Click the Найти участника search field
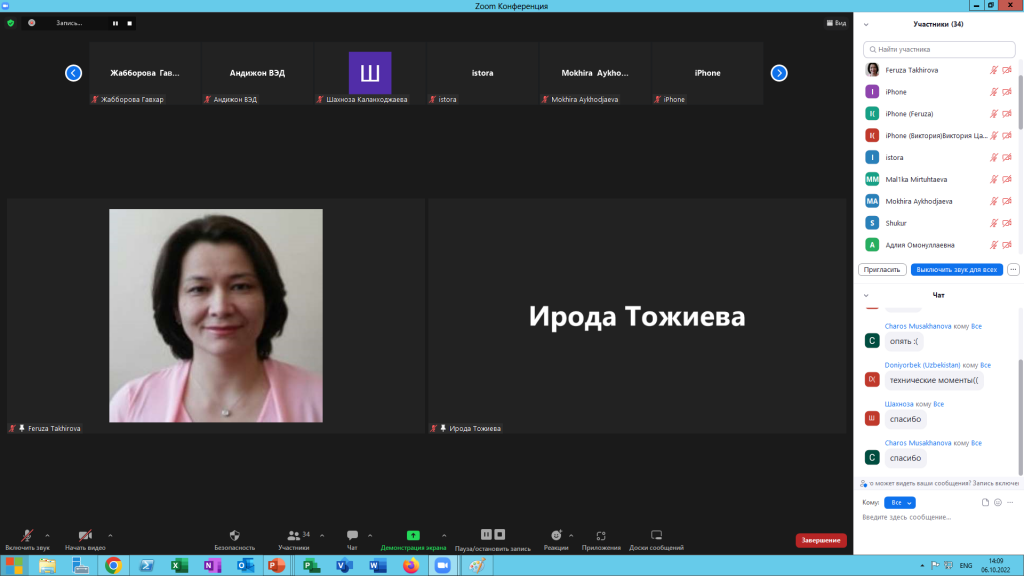 click(x=938, y=49)
